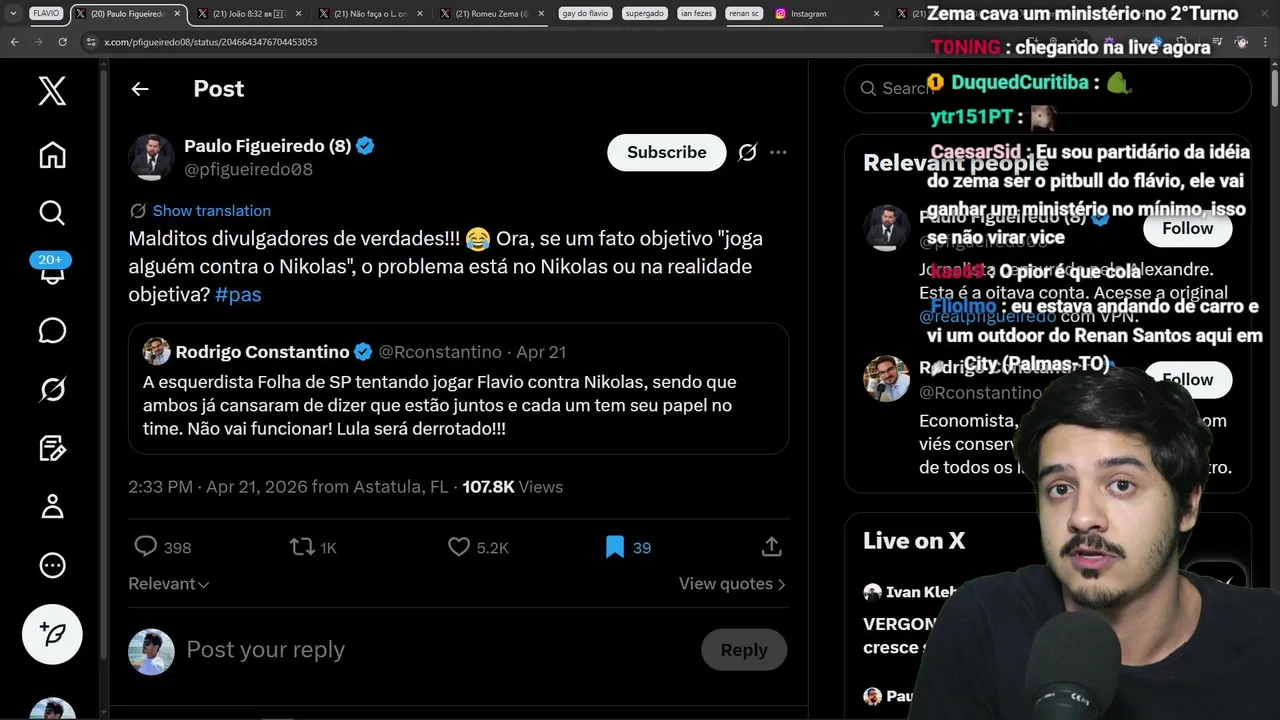Image resolution: width=1280 pixels, height=720 pixels.
Task: Click the share icon on the post
Action: (x=771, y=547)
